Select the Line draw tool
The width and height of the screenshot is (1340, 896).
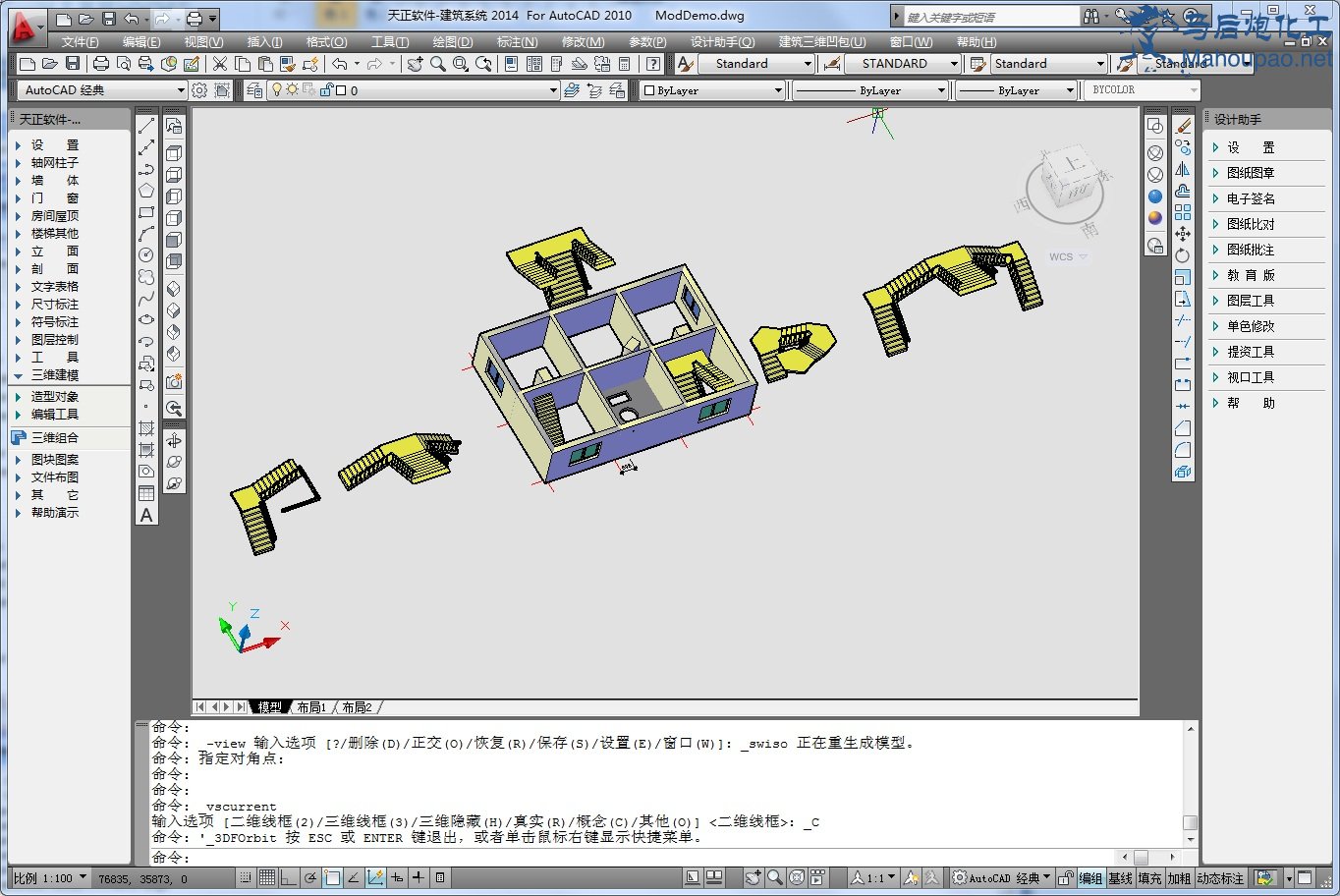pyautogui.click(x=146, y=126)
